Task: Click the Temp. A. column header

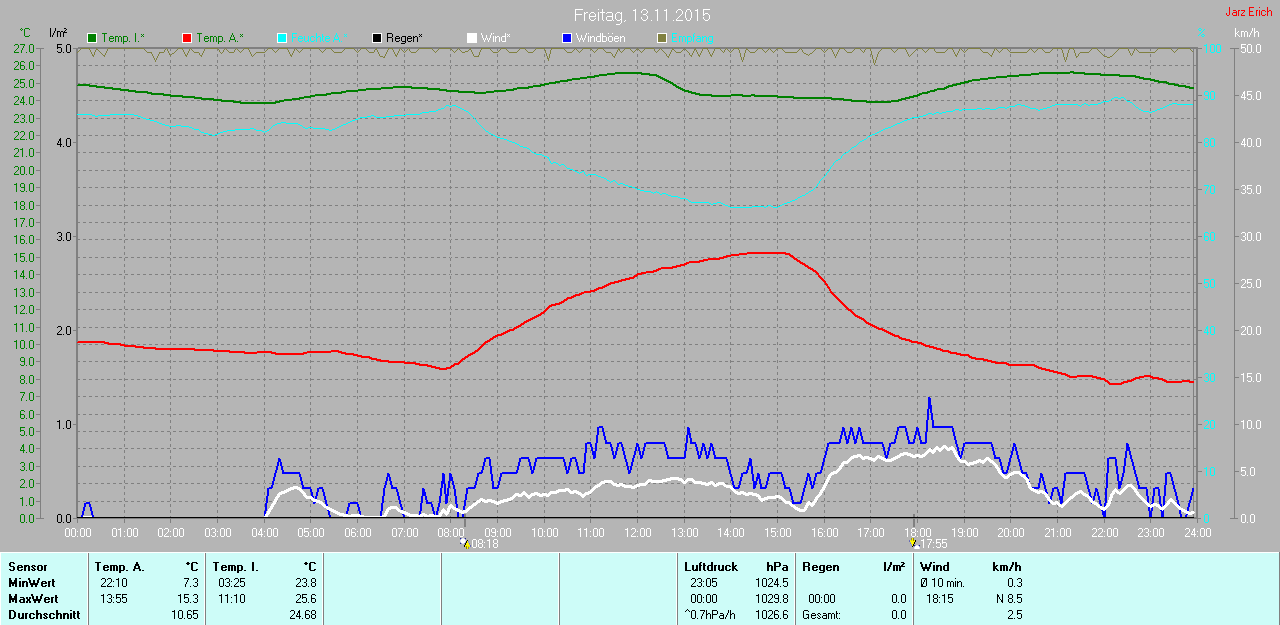Action: tap(119, 567)
